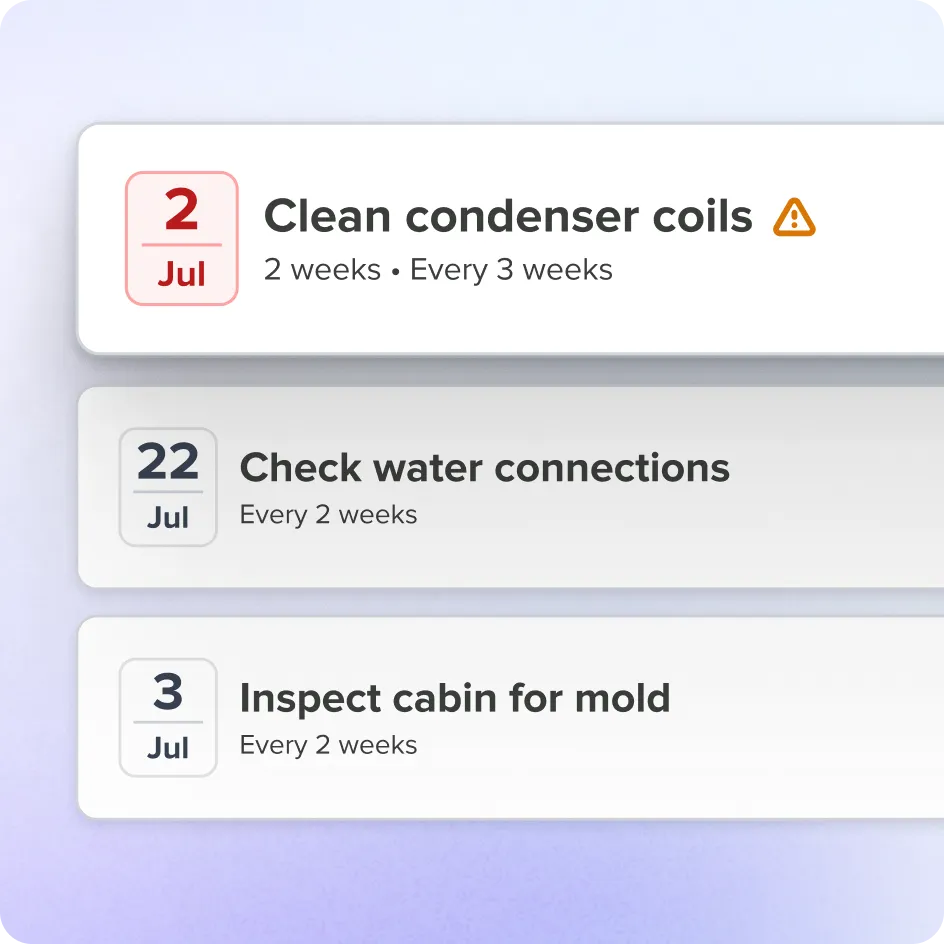Select the red 2 Jul date badge
Viewport: 944px width, 944px height.
tap(182, 238)
